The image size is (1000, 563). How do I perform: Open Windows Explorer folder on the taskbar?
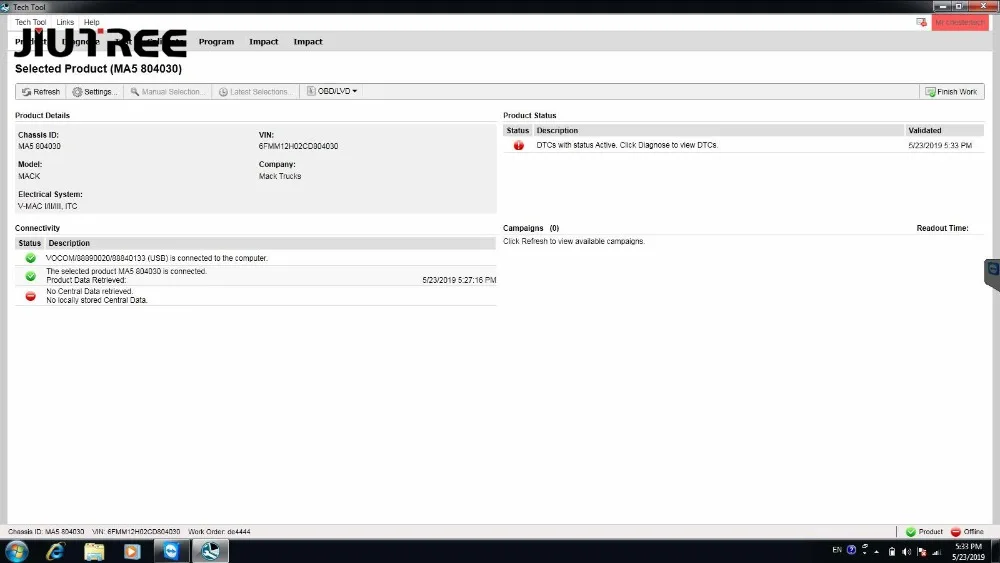click(x=94, y=552)
